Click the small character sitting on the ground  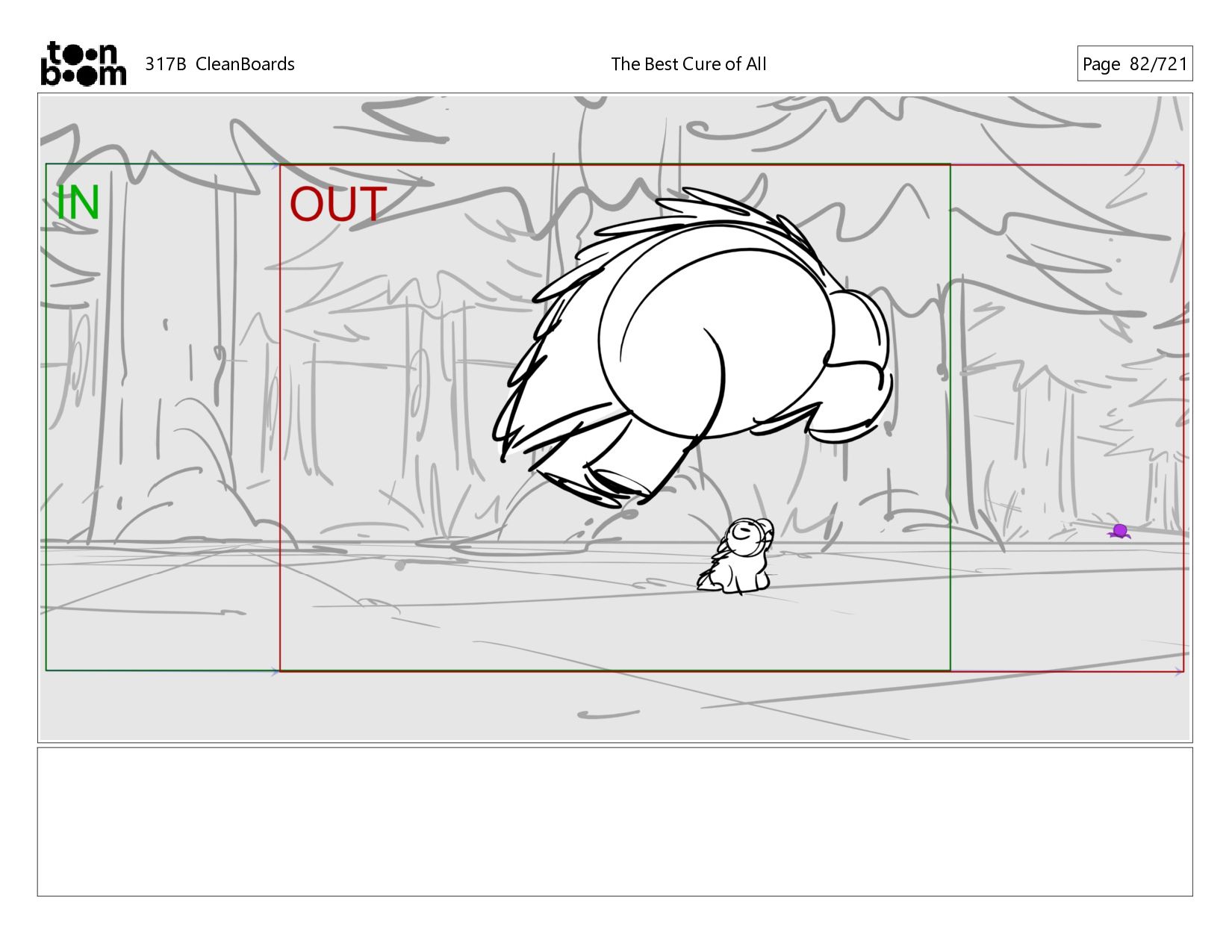736,556
